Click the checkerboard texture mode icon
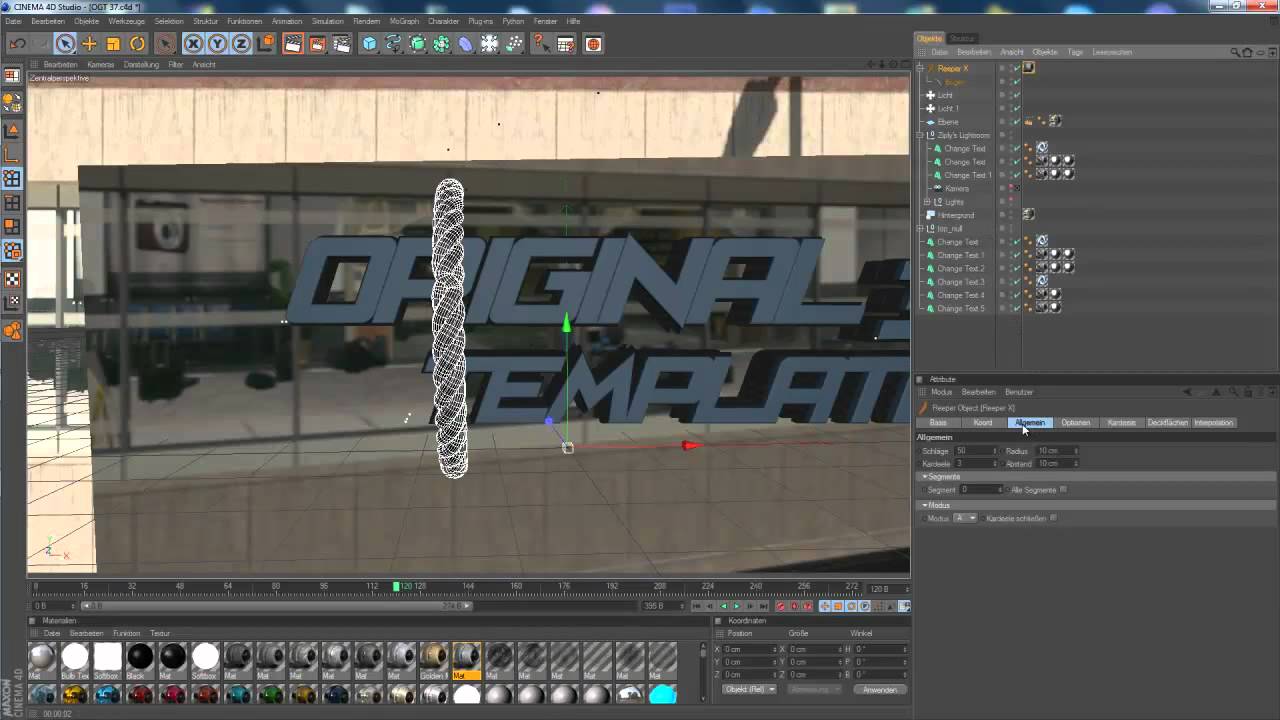Image resolution: width=1280 pixels, height=720 pixels. 12,279
